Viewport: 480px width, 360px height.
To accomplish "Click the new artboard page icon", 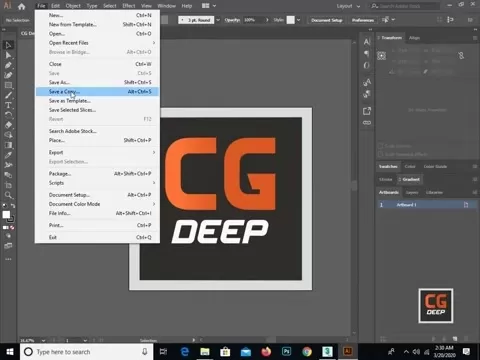I will 466,205.
